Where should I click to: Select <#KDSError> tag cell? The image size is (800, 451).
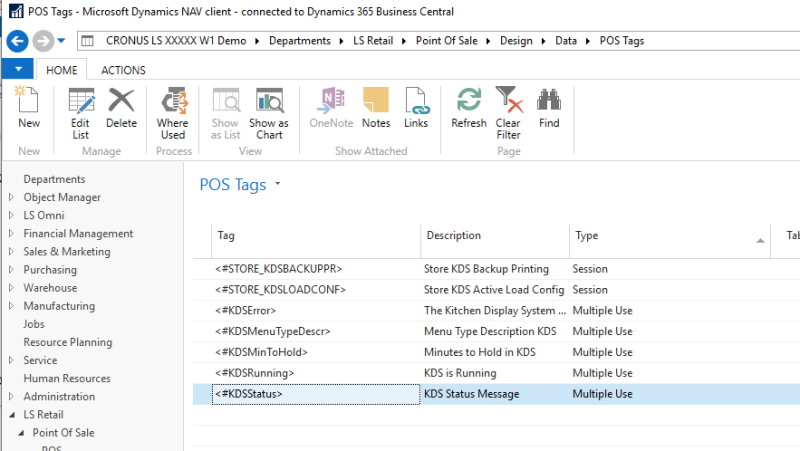pos(316,311)
